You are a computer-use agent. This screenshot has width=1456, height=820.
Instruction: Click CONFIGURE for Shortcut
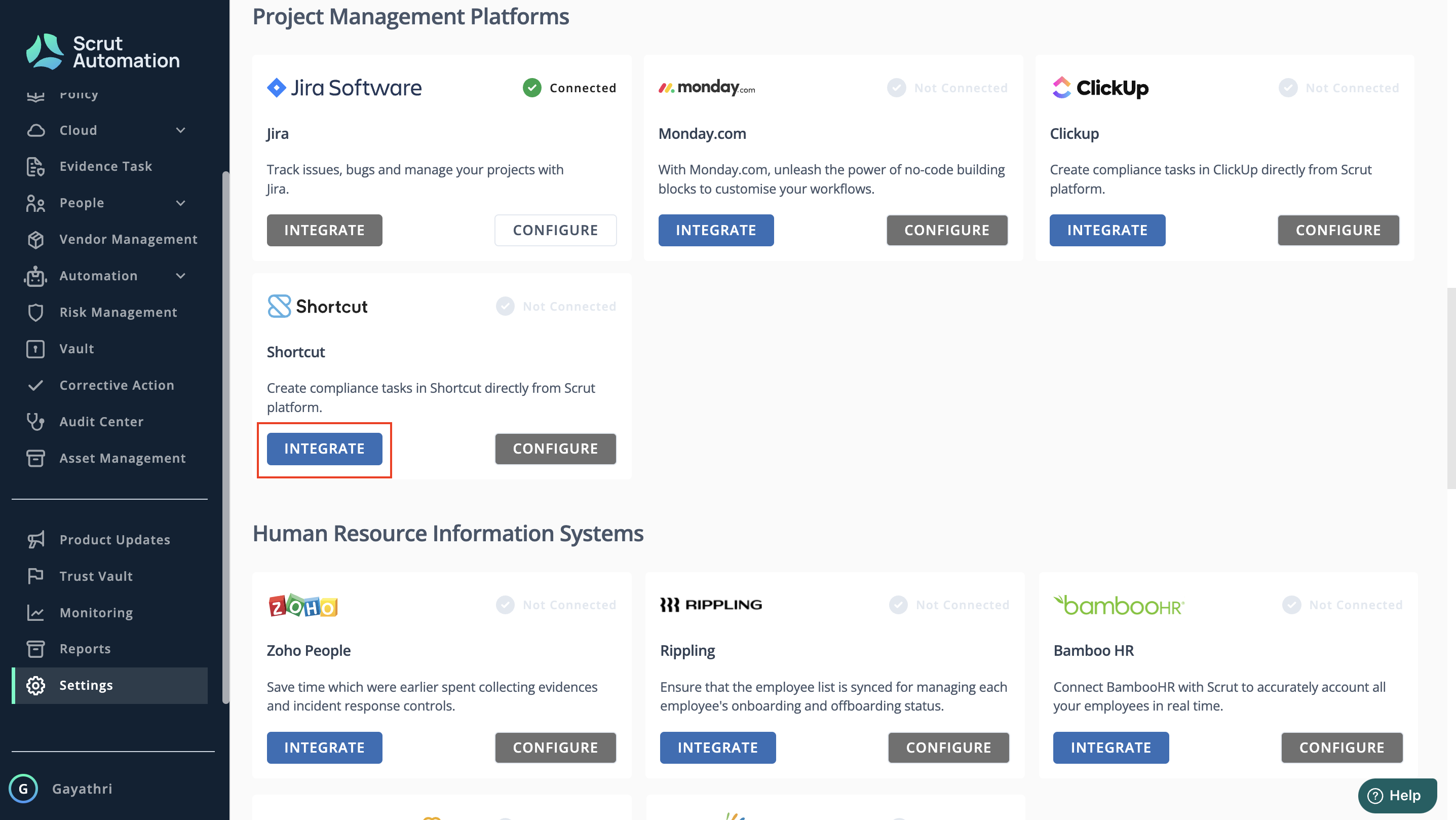[x=556, y=449]
